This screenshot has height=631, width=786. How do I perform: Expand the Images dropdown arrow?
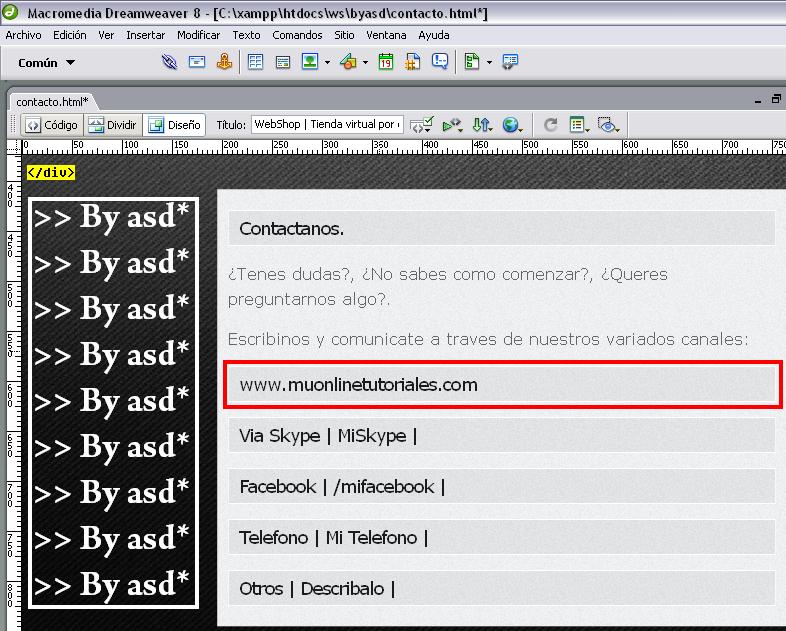click(327, 63)
